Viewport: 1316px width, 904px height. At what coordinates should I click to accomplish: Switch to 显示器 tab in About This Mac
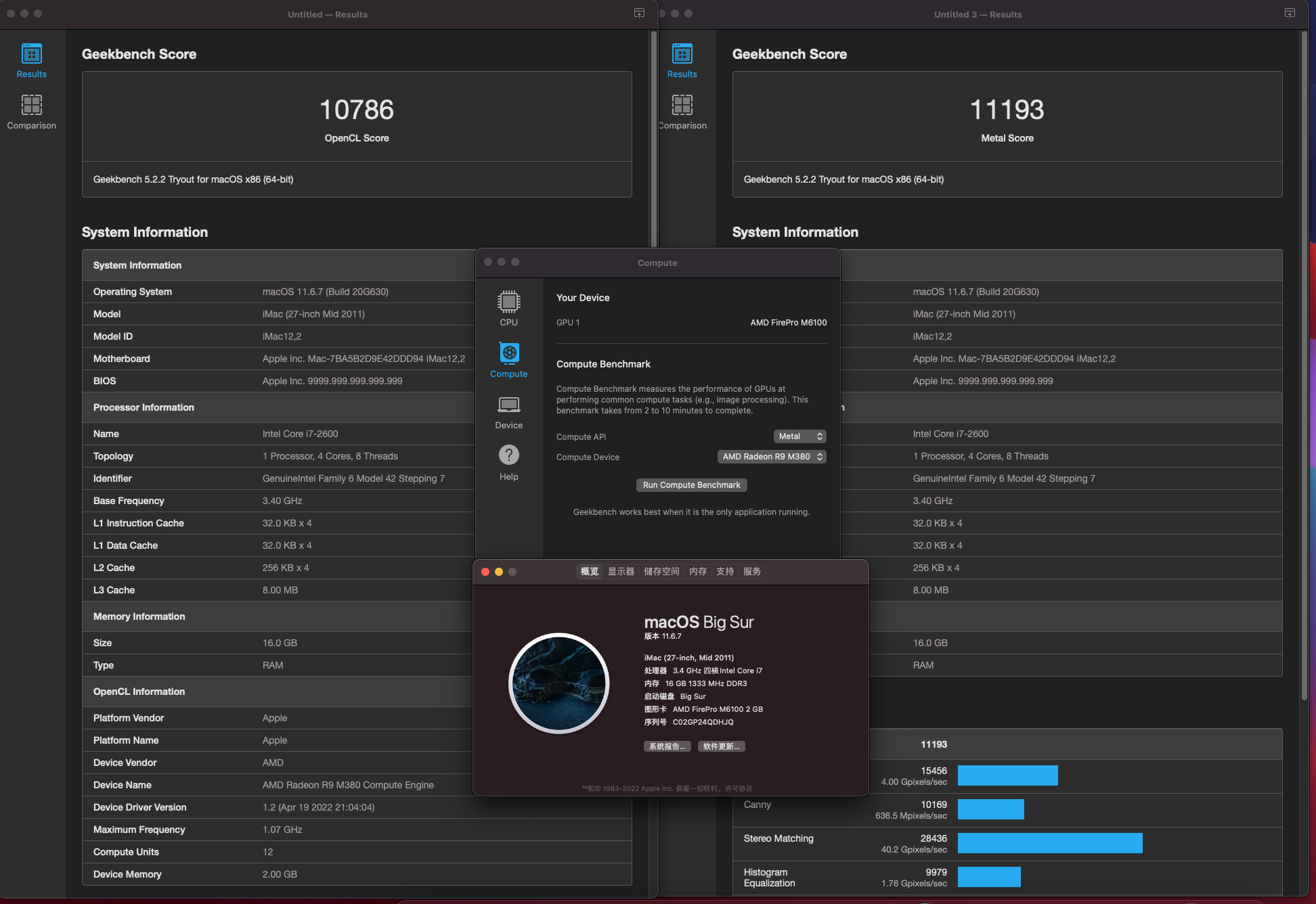tap(621, 572)
